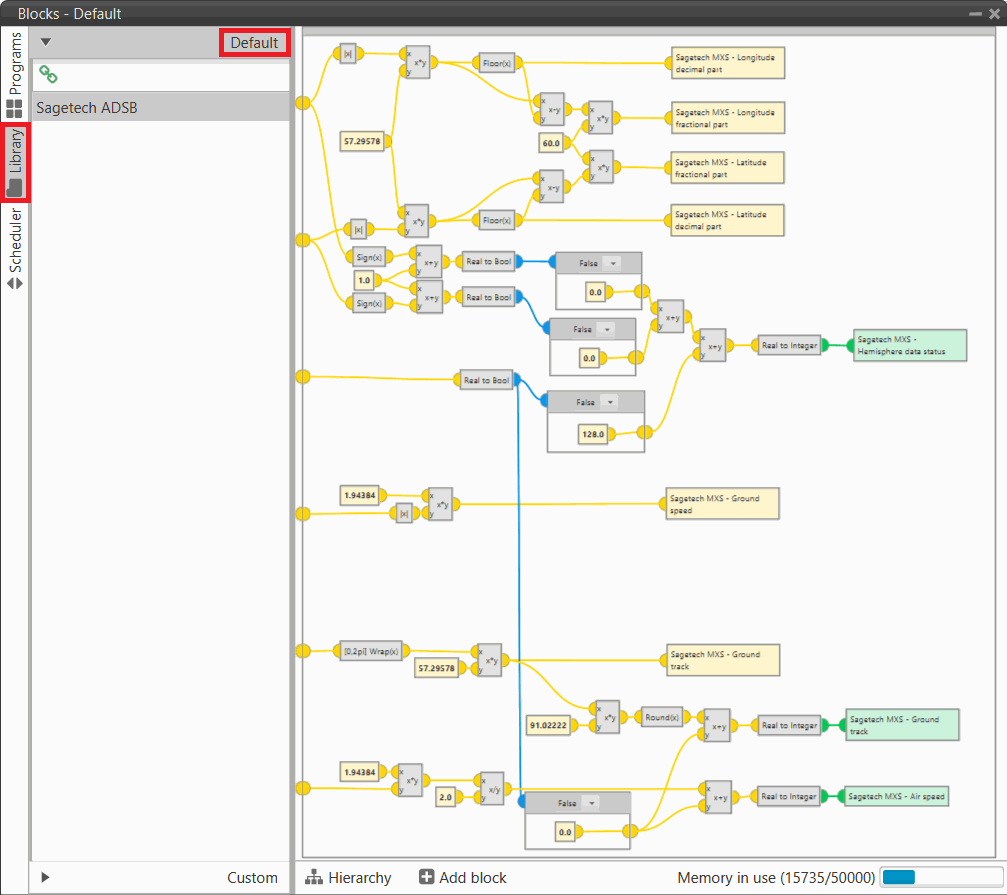Select the x/y division block

pos(491,789)
